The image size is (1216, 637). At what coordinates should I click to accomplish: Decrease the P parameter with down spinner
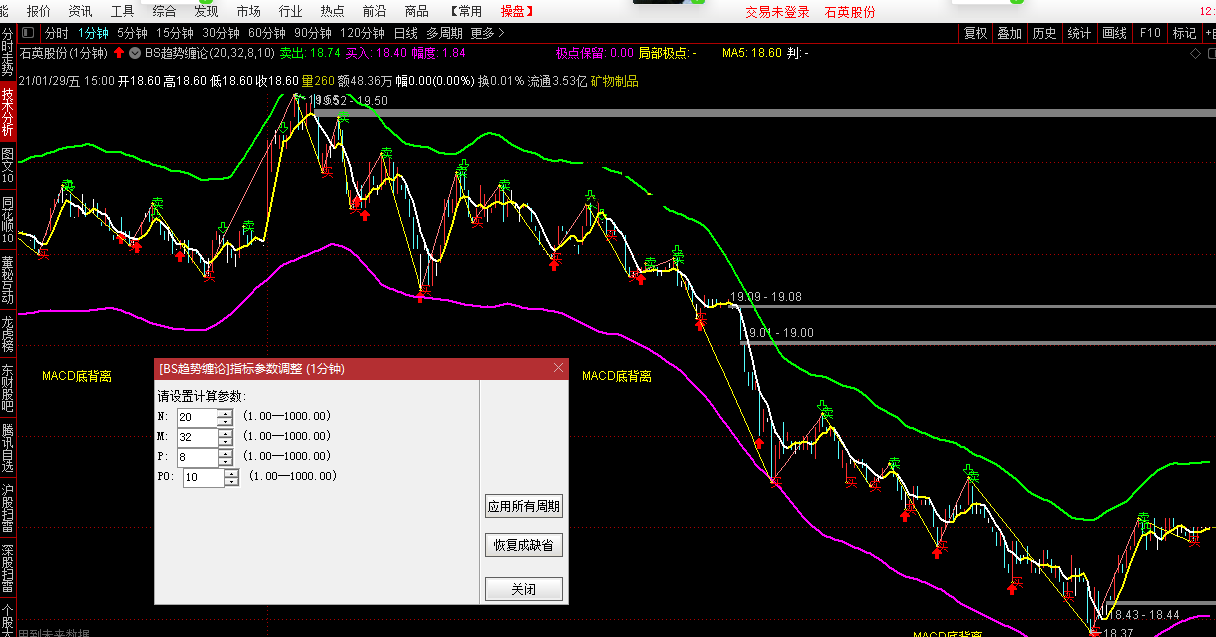(x=224, y=462)
